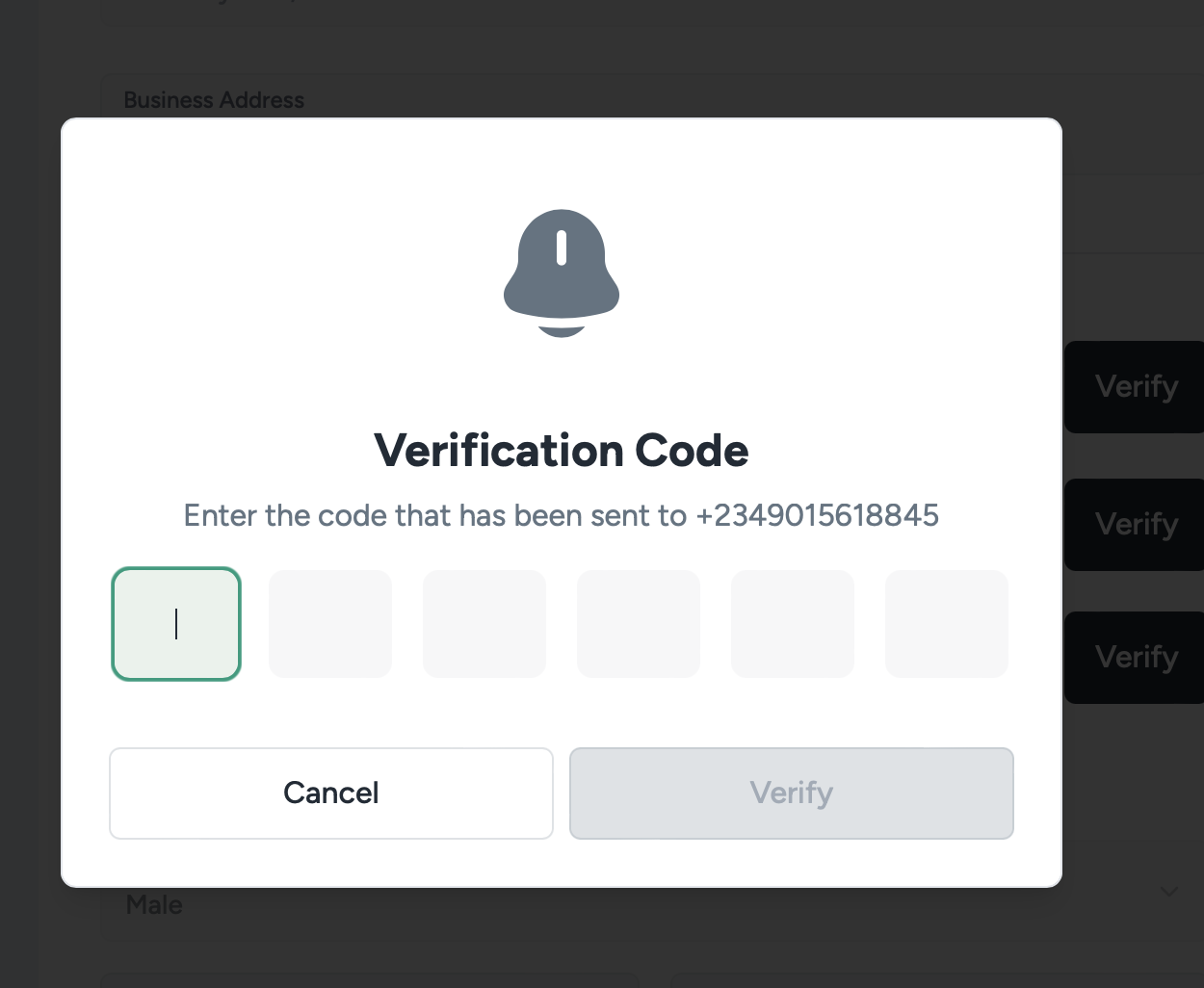Click the topmost background Verify button

coord(1136,387)
